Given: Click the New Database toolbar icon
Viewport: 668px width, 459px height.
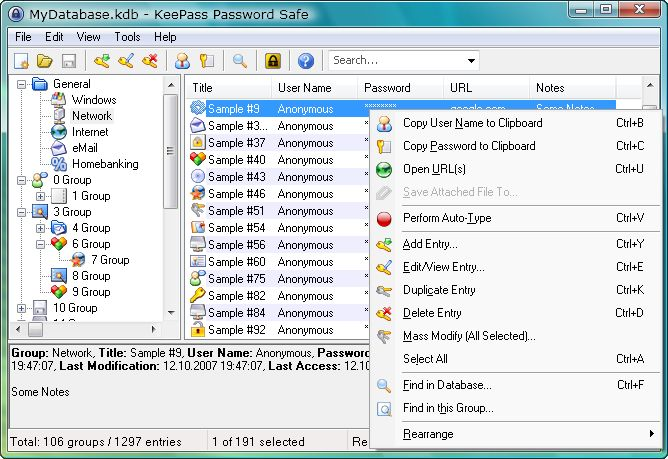Looking at the screenshot, I should 22,61.
